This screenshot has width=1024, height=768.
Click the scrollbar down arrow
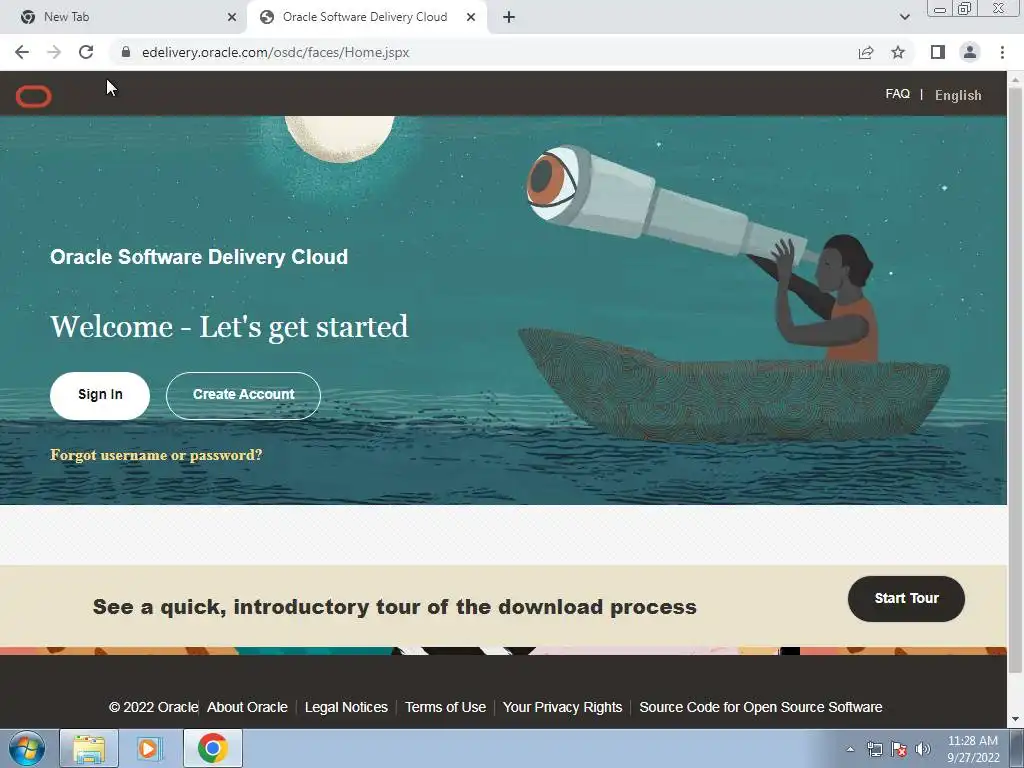click(1016, 720)
